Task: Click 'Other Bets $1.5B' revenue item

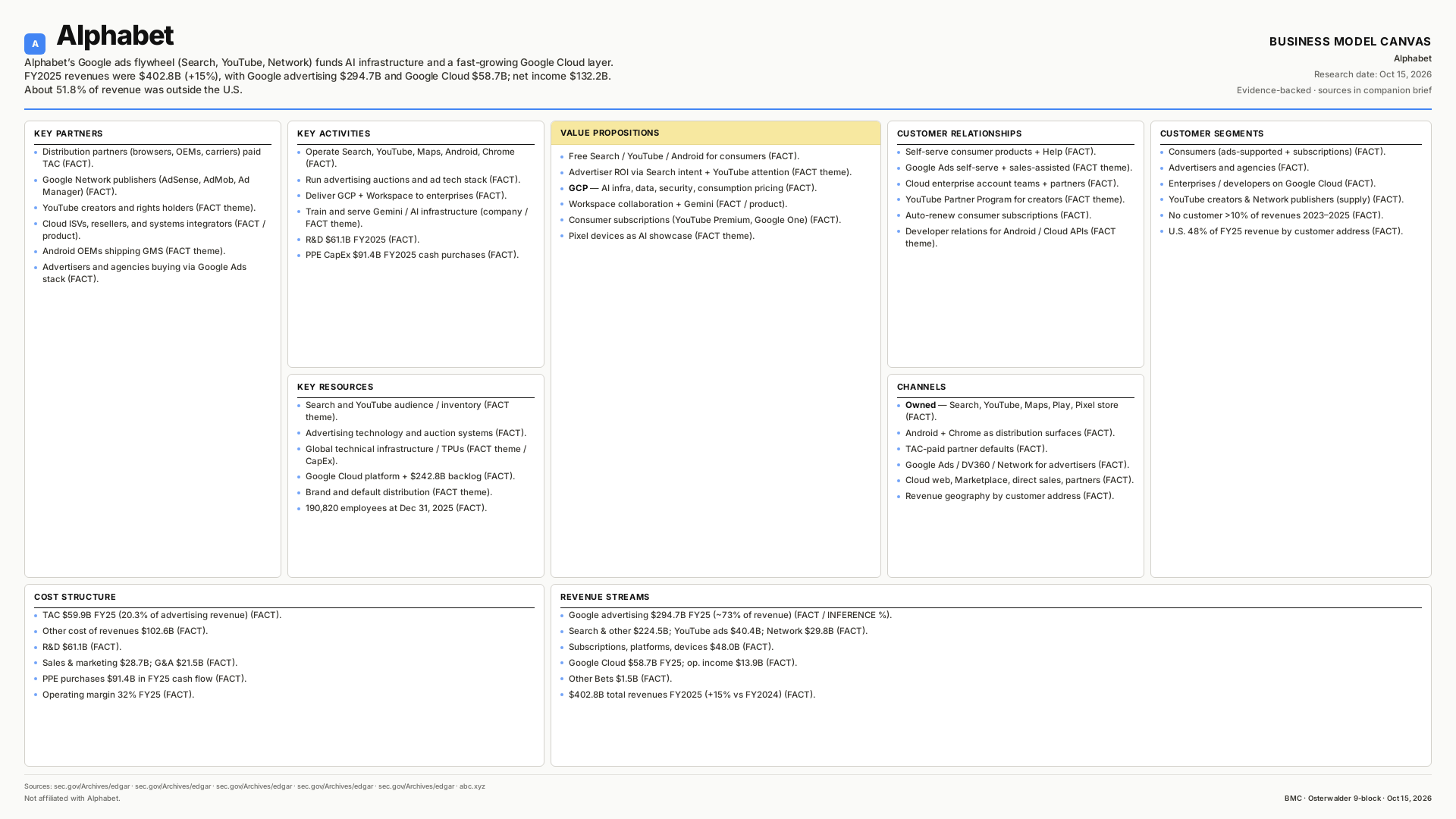Action: pyautogui.click(x=620, y=679)
